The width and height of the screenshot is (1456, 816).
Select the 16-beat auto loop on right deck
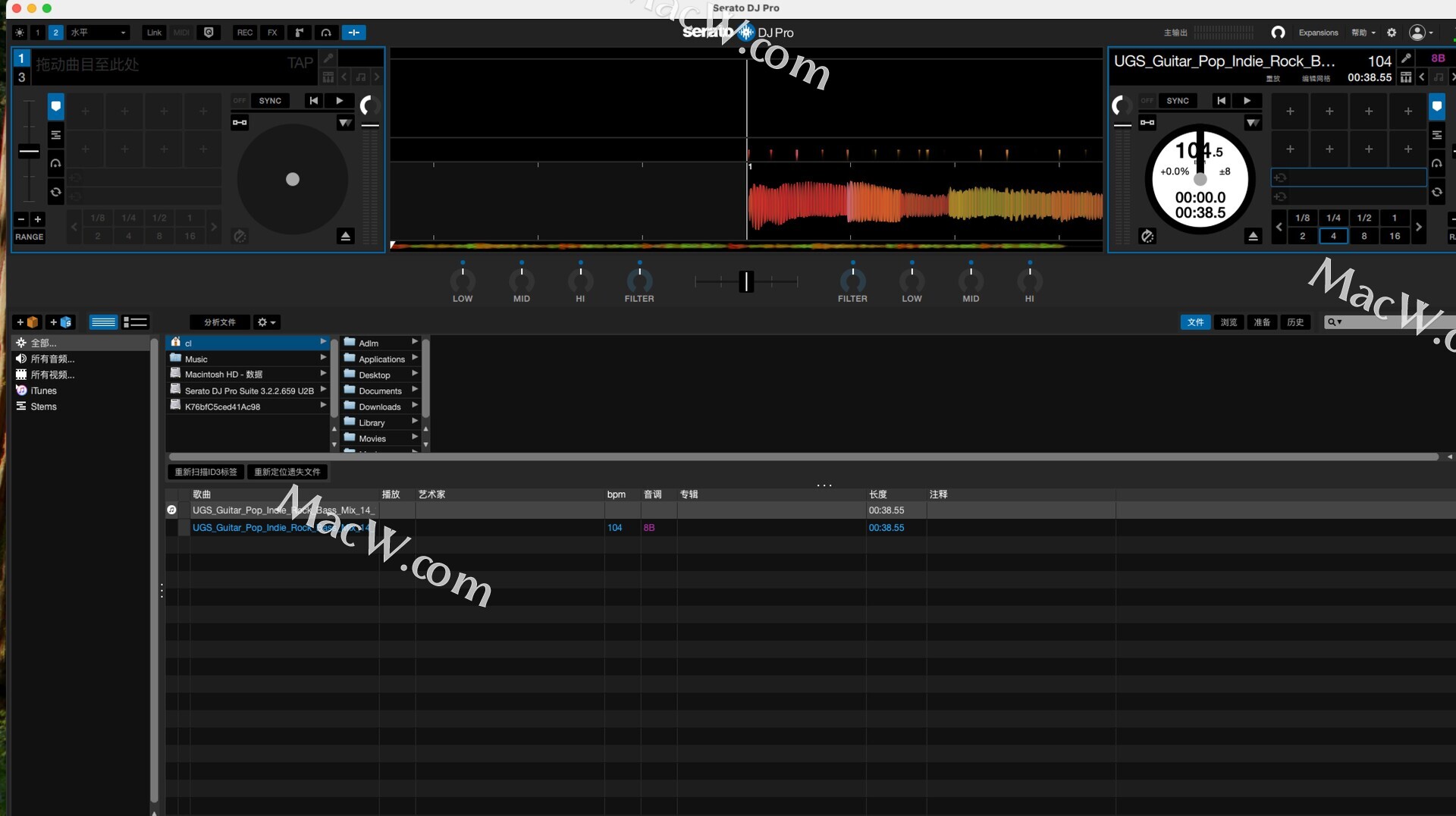(1395, 236)
